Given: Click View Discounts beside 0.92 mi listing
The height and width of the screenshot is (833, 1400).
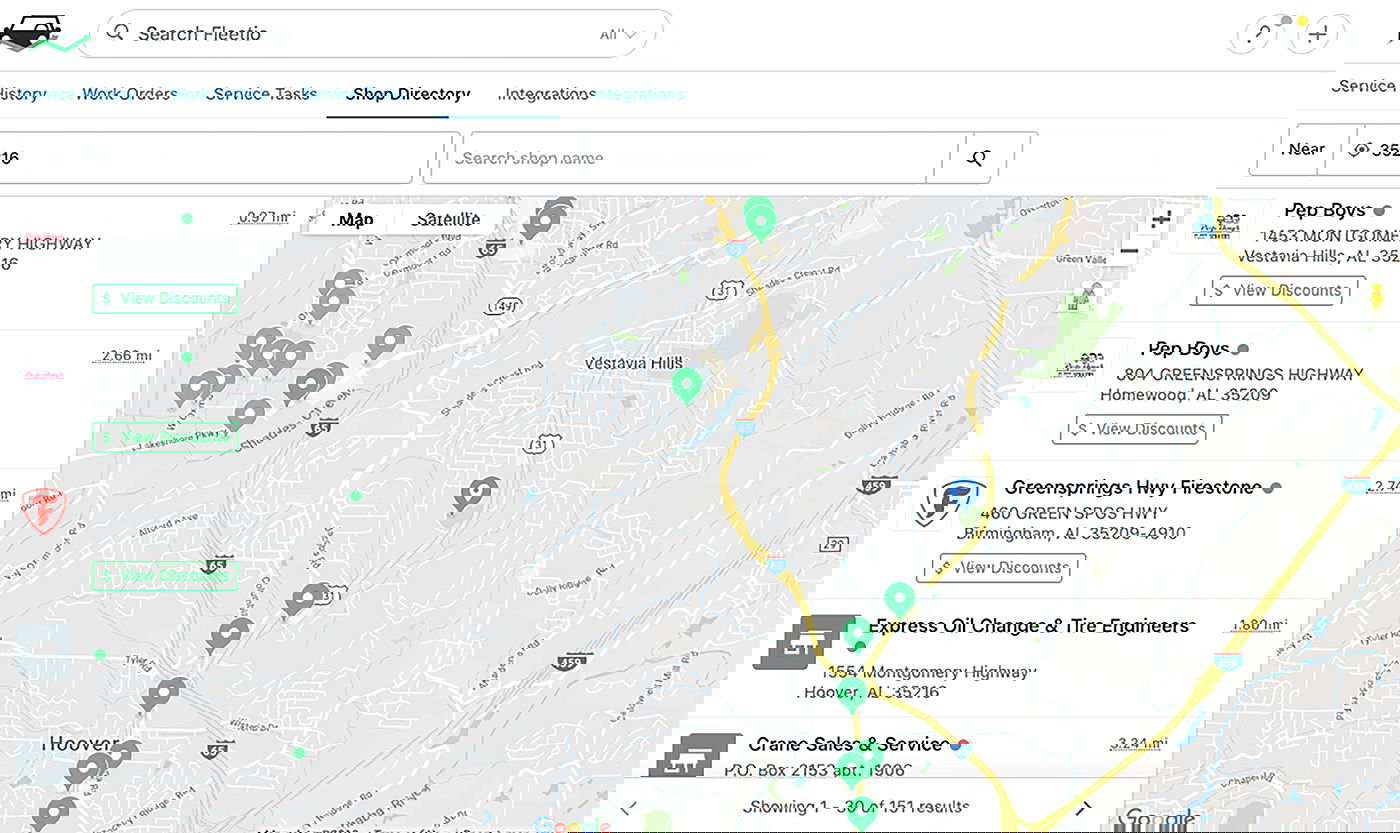Looking at the screenshot, I should tap(165, 298).
